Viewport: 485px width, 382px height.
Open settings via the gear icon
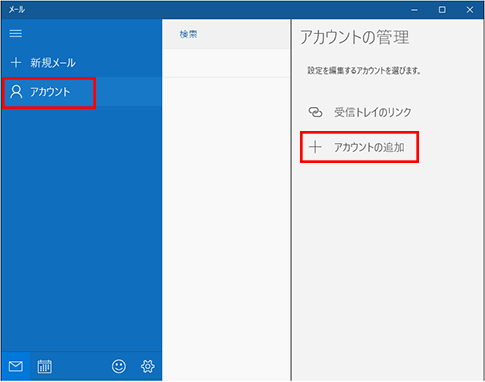pyautogui.click(x=147, y=366)
